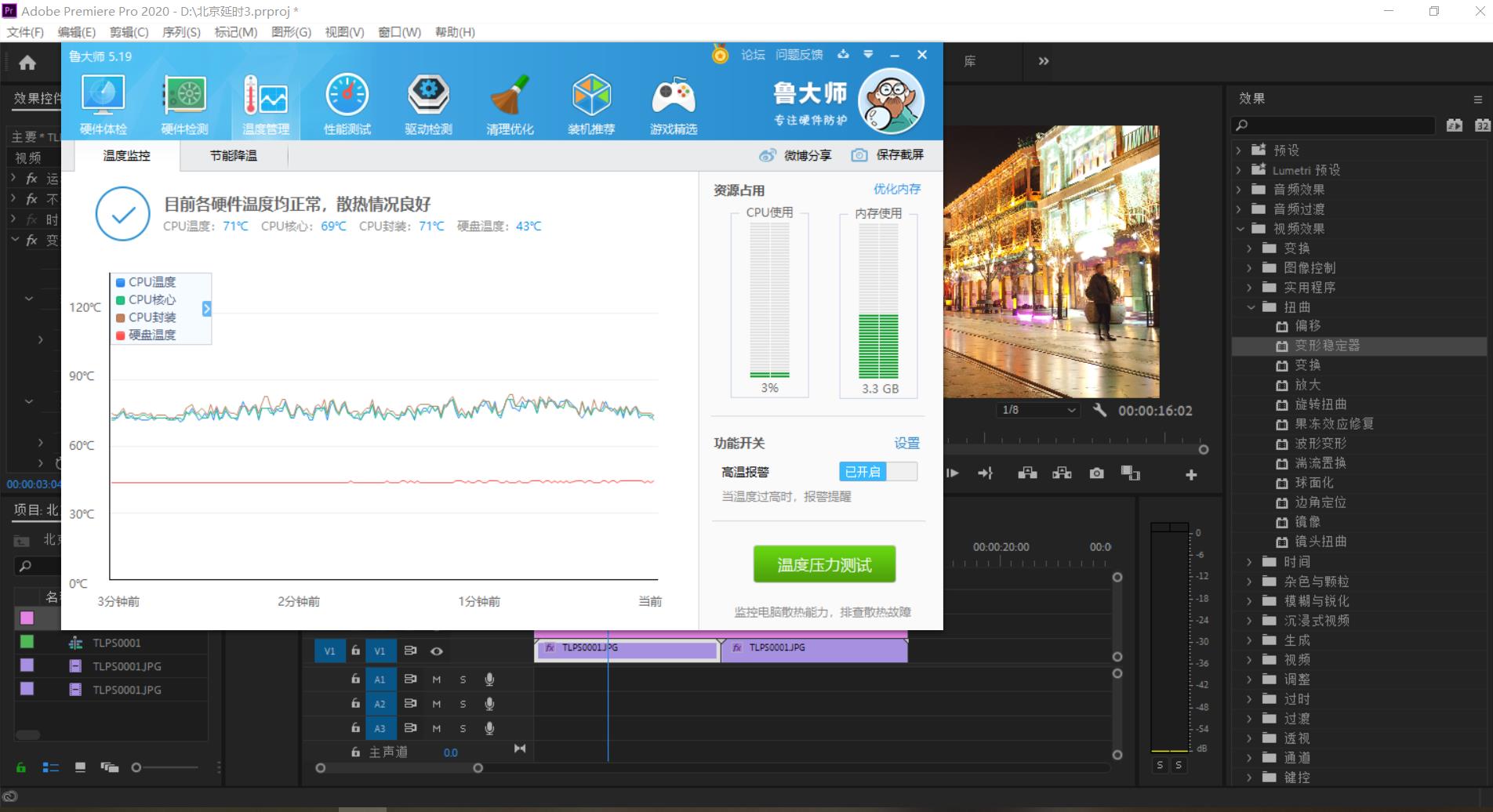
Task: Expand the 时间 effects folder
Action: pyautogui.click(x=1250, y=562)
